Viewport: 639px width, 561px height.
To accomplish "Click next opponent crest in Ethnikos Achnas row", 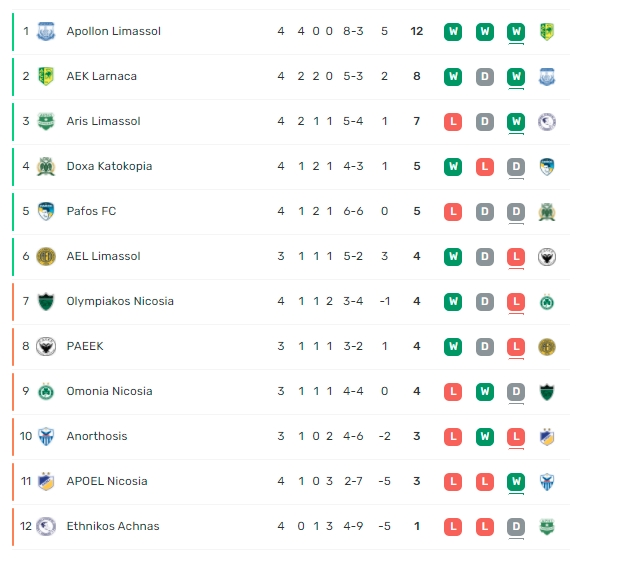I will click(x=547, y=526).
